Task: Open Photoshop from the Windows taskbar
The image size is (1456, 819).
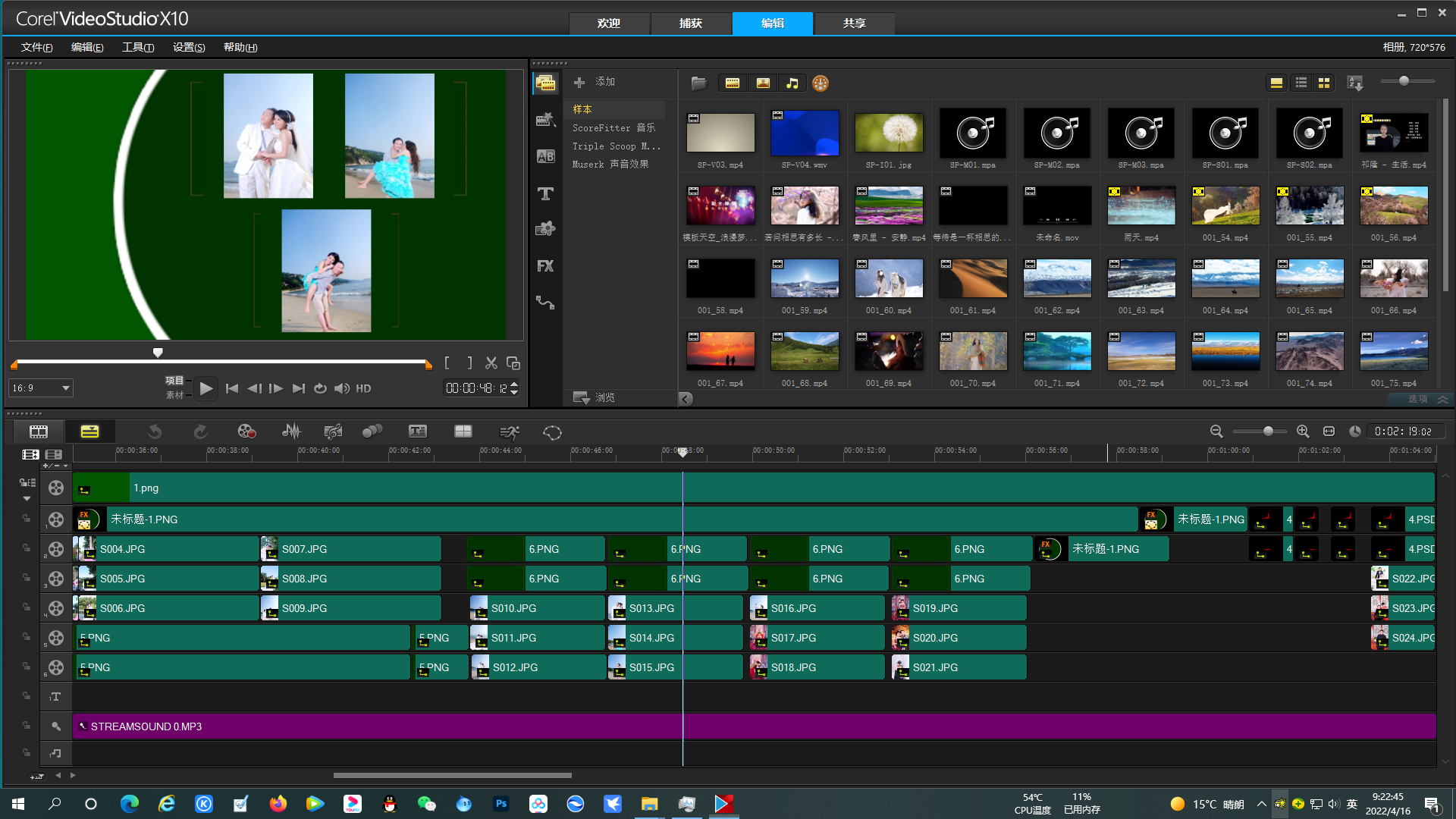Action: tap(501, 804)
